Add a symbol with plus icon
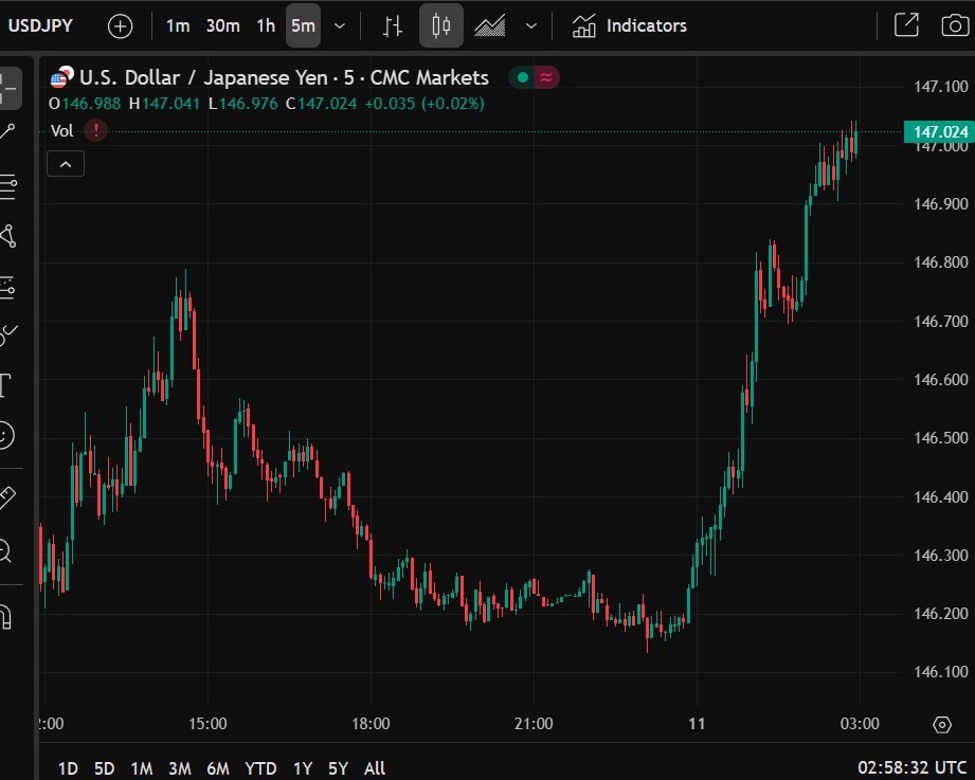975x780 pixels. [120, 26]
